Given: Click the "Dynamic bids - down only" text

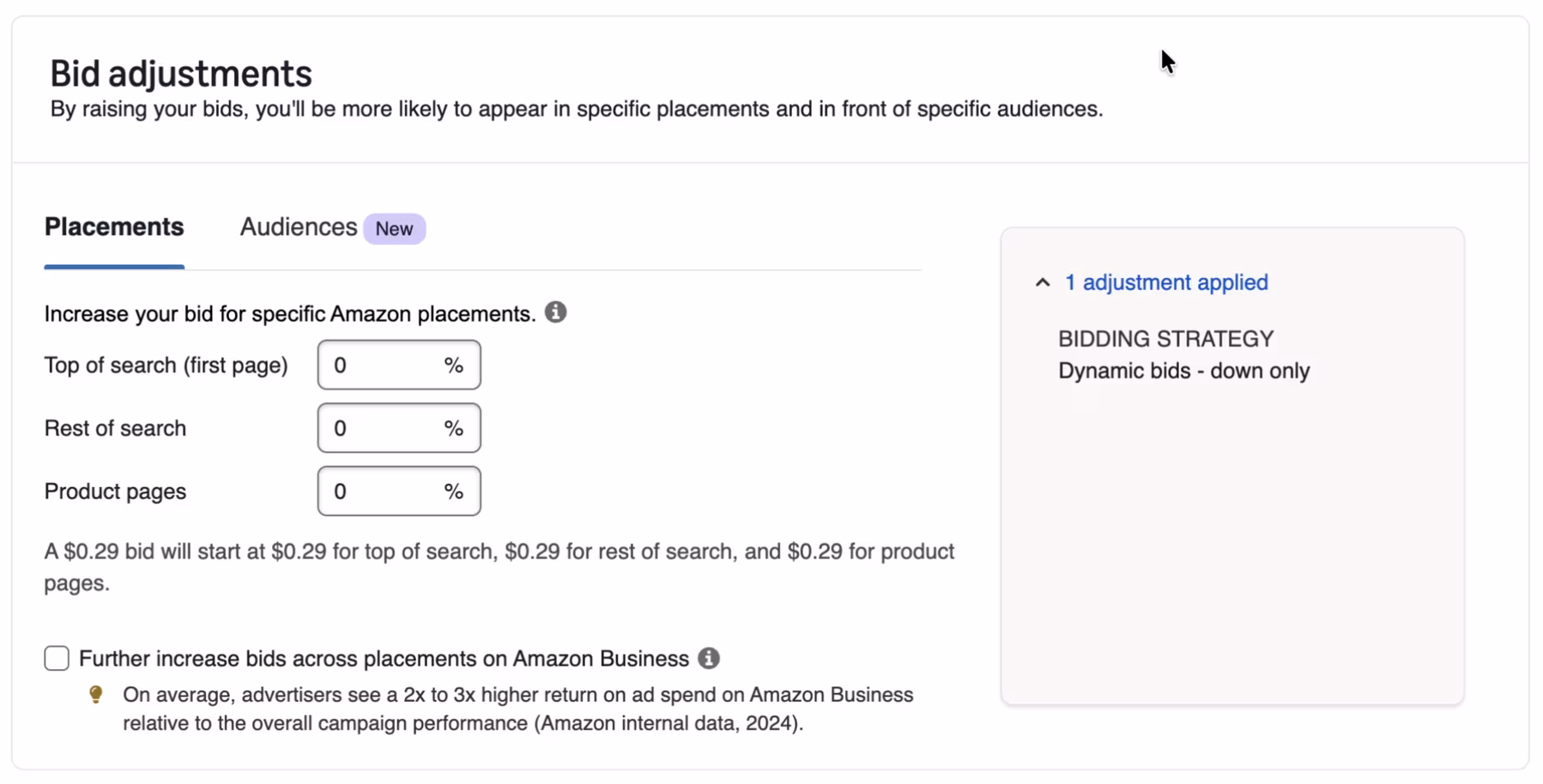Looking at the screenshot, I should 1183,371.
